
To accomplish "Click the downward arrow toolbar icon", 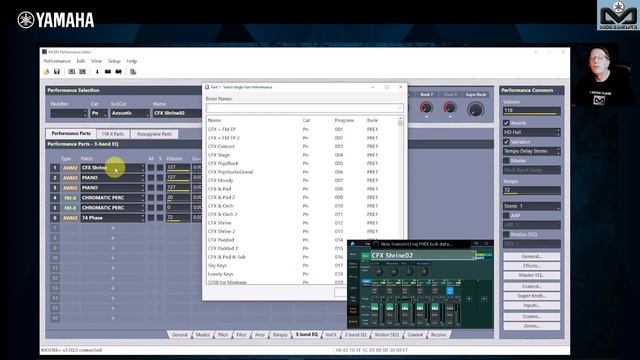I will (x=97, y=72).
